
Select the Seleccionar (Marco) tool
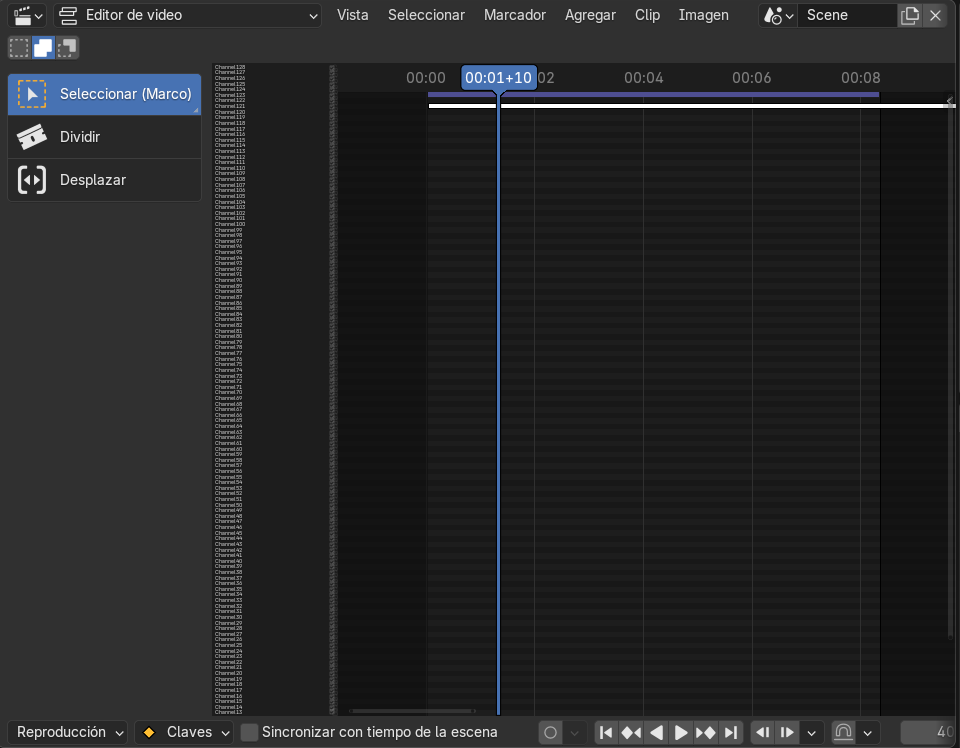point(104,93)
